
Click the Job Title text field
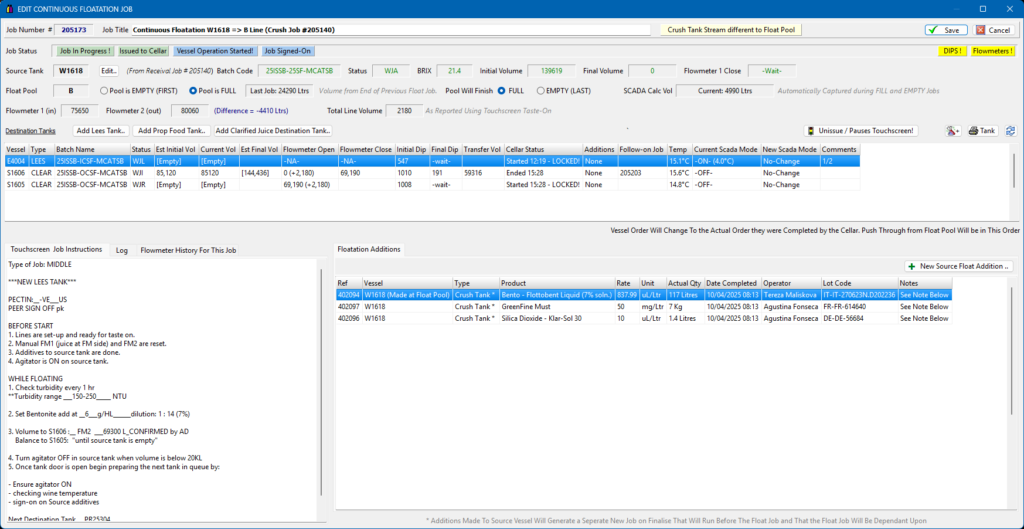(x=391, y=30)
